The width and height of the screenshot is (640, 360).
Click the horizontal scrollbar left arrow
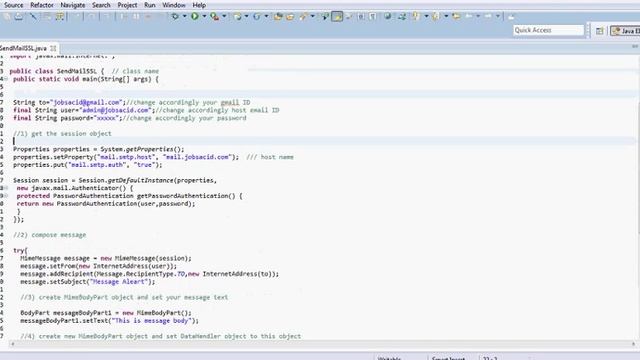pos(13,344)
